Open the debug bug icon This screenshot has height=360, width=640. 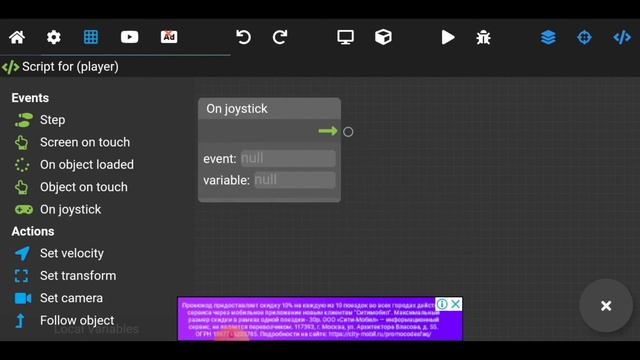click(x=483, y=38)
